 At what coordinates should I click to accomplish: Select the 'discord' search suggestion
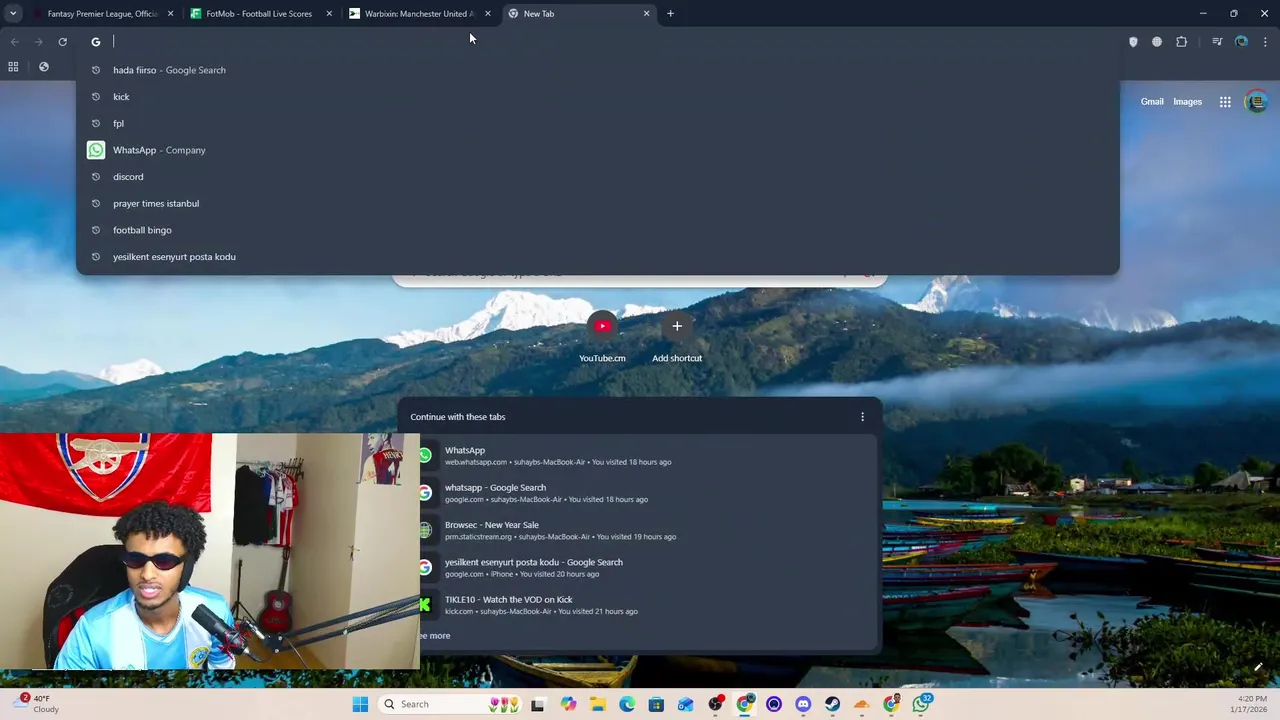tap(598, 177)
